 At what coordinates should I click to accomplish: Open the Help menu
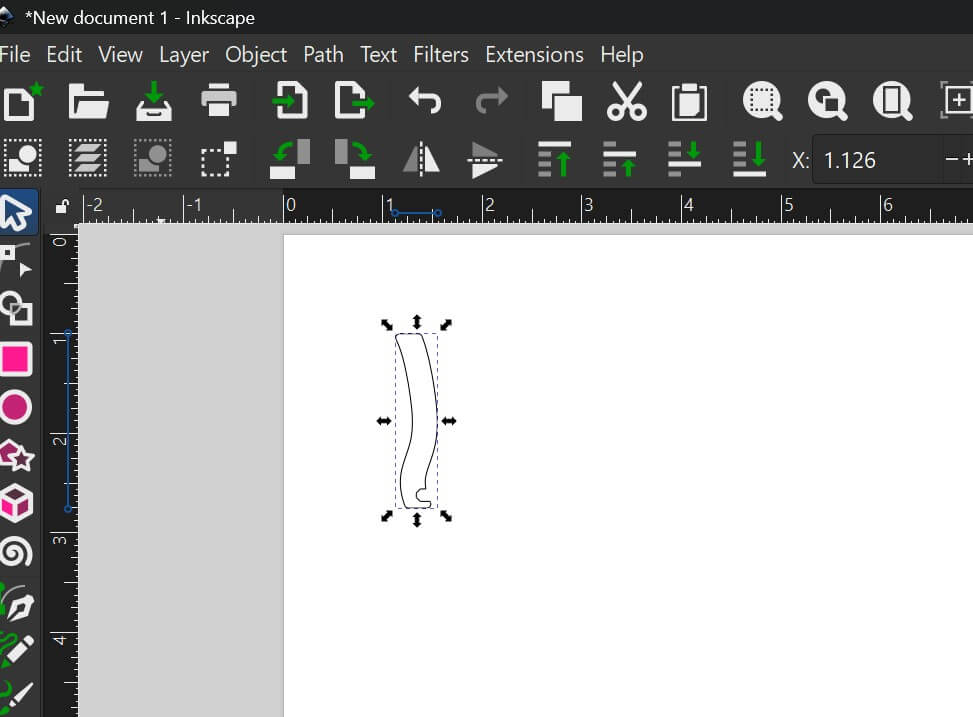622,55
